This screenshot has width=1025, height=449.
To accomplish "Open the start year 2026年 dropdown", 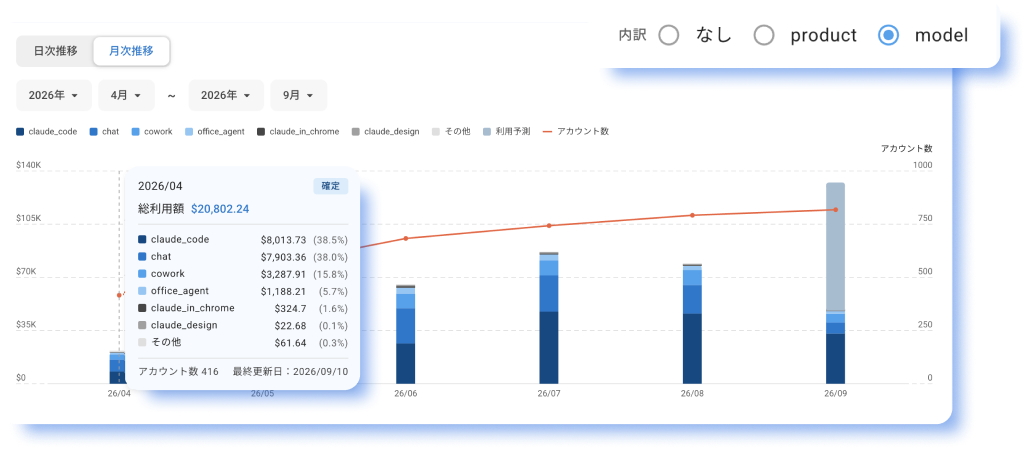I will point(54,95).
